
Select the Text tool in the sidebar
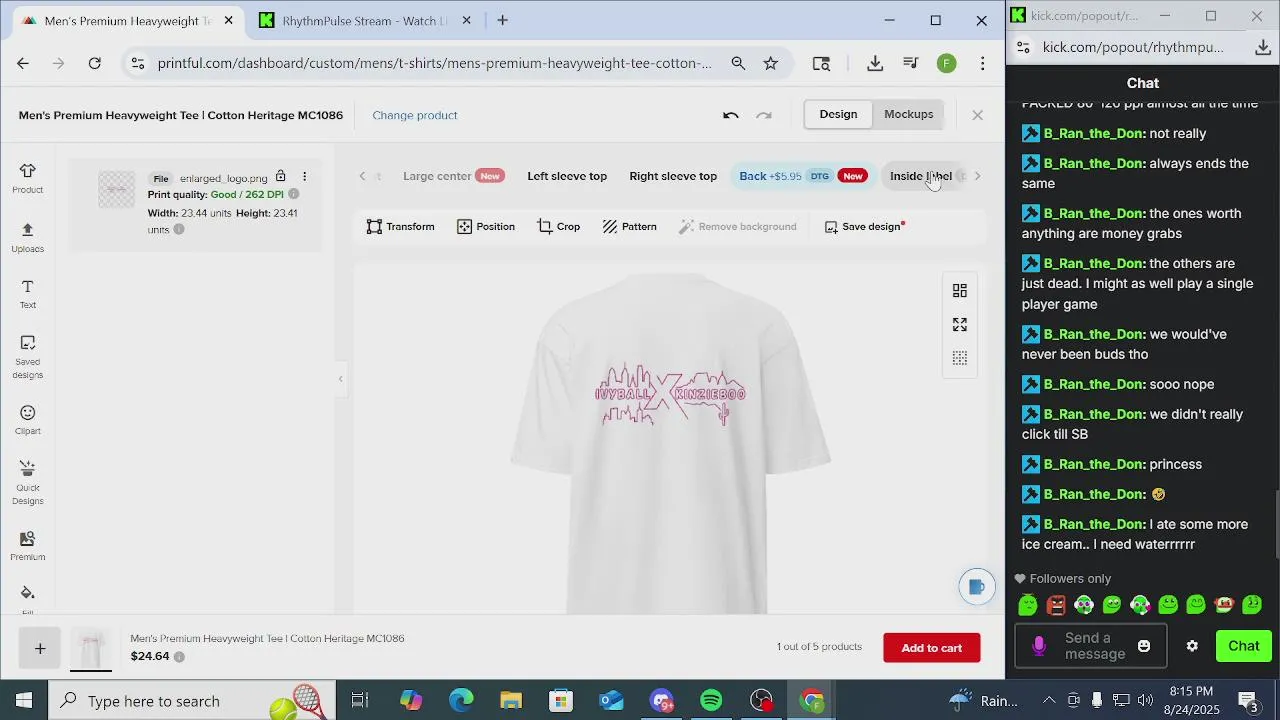click(27, 294)
